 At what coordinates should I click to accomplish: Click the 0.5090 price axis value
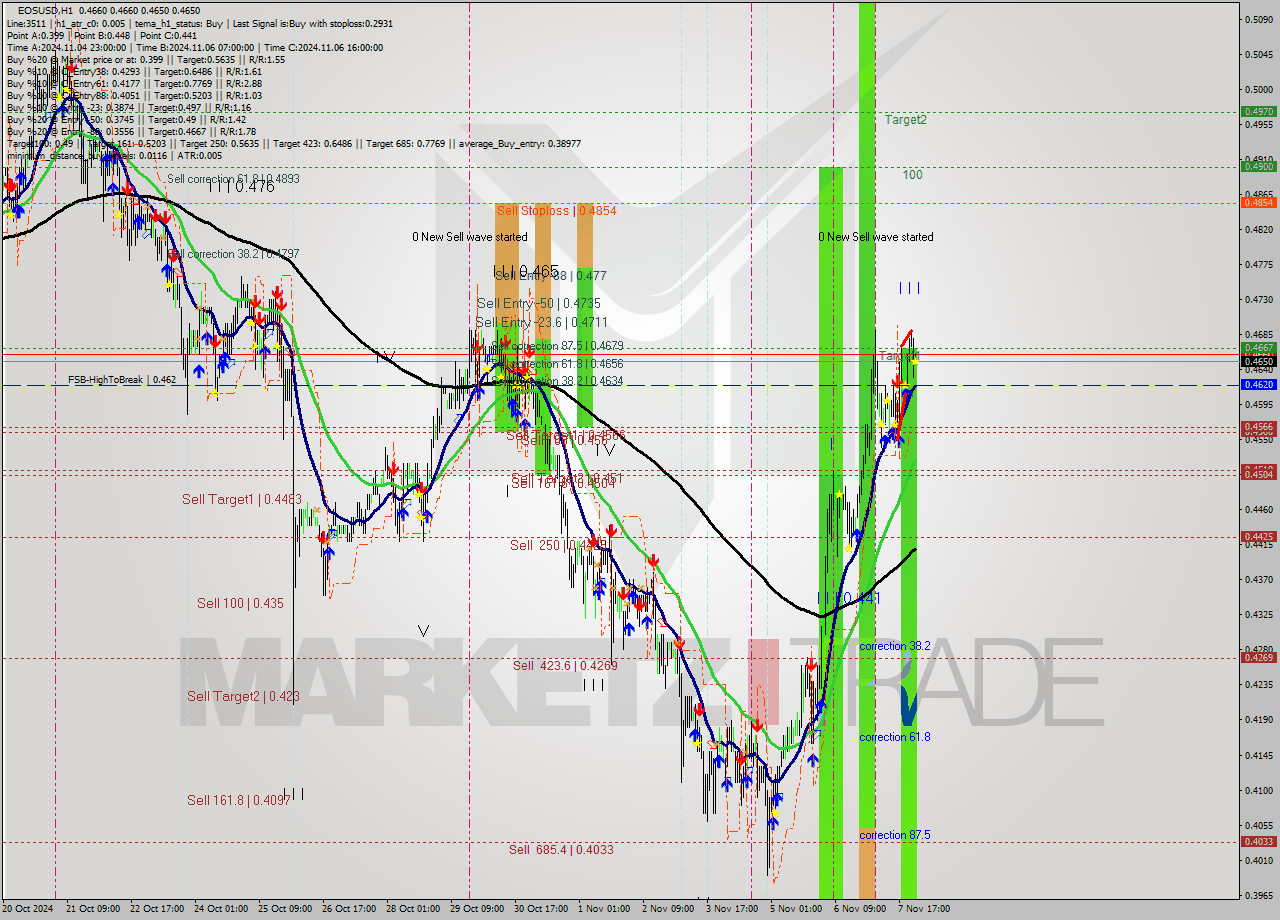click(x=1259, y=19)
